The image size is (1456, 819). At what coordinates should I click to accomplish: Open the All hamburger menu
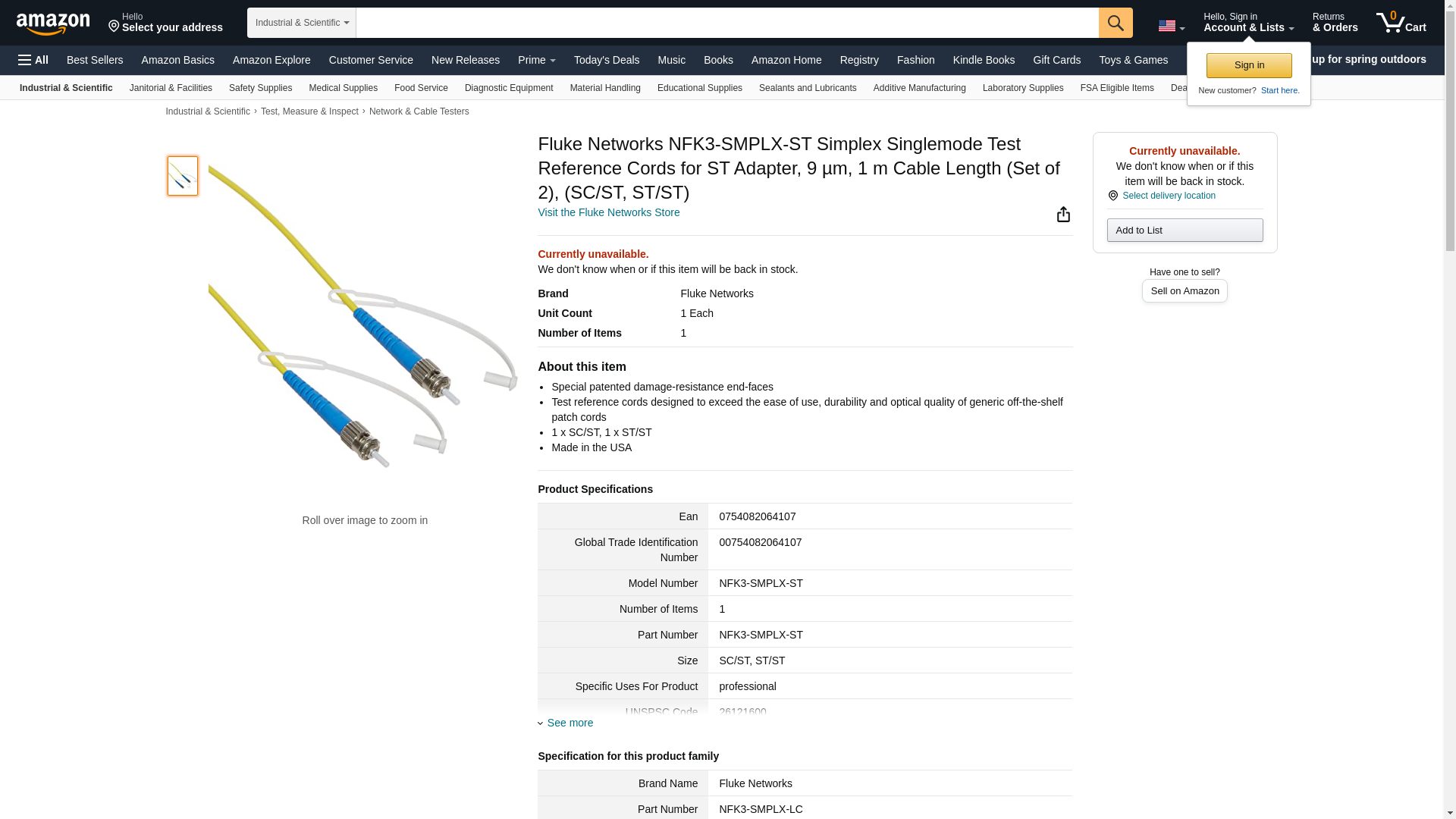point(33,60)
